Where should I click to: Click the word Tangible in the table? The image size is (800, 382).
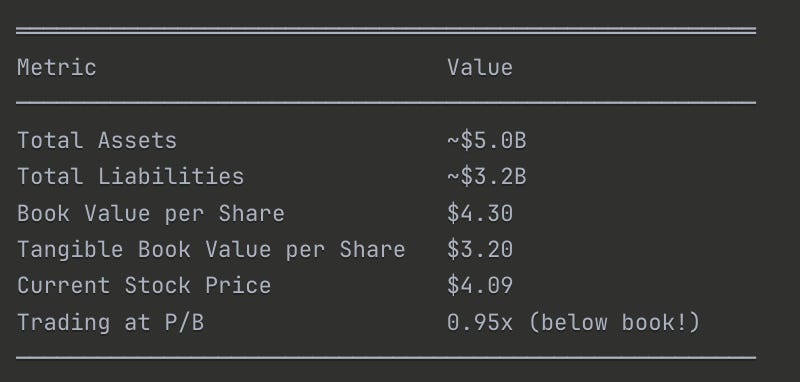(x=70, y=250)
